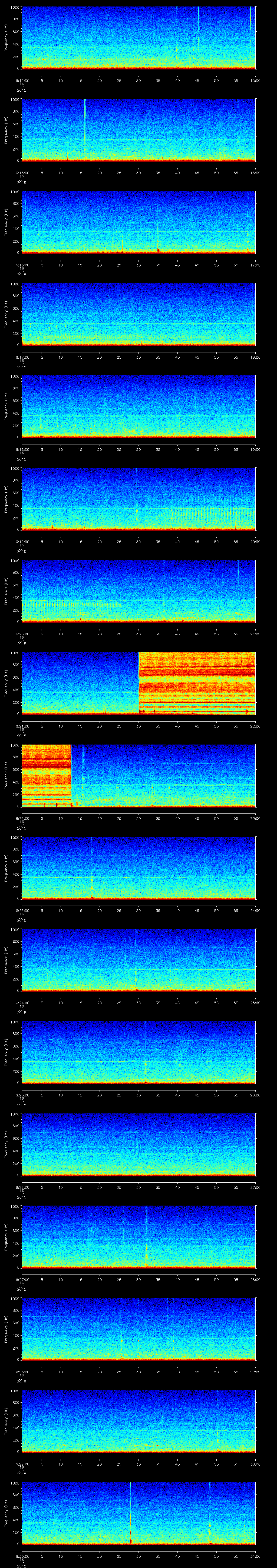Click the 6:26:00 start time label
This screenshot has height=1568, width=277.
22,1187
